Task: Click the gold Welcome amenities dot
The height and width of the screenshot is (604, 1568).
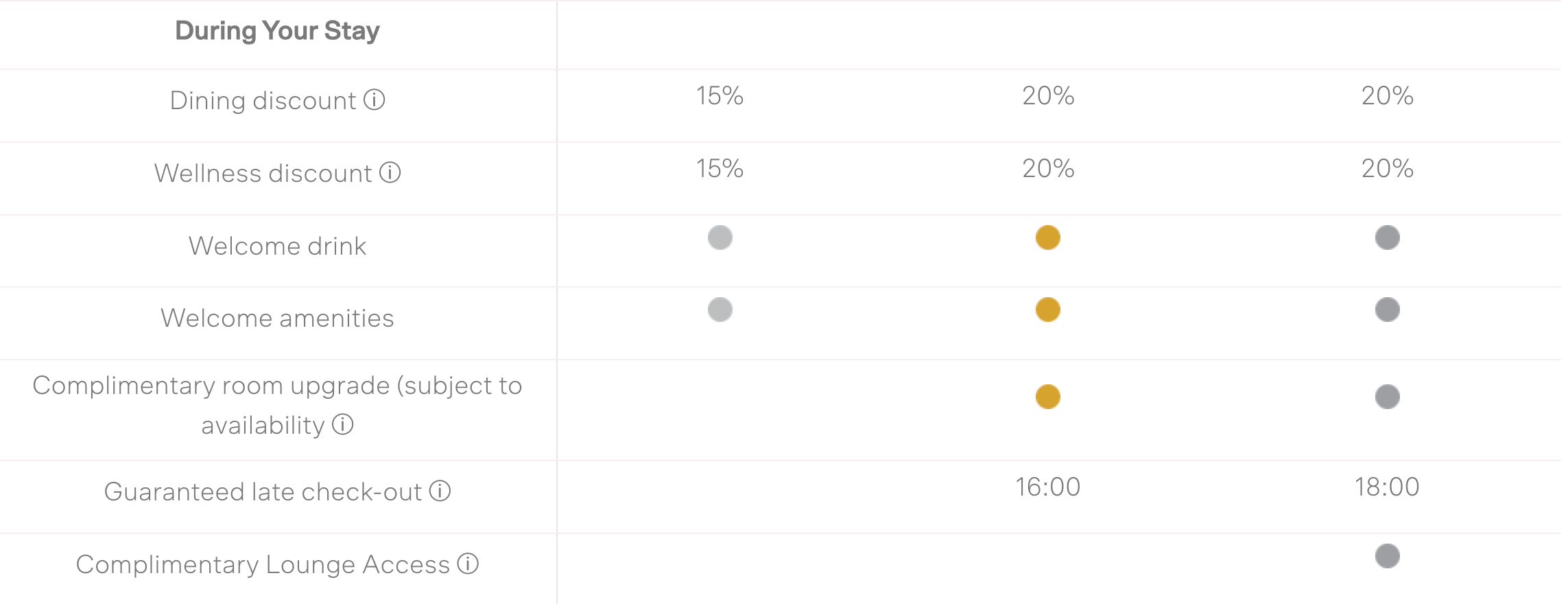Action: tap(1047, 310)
